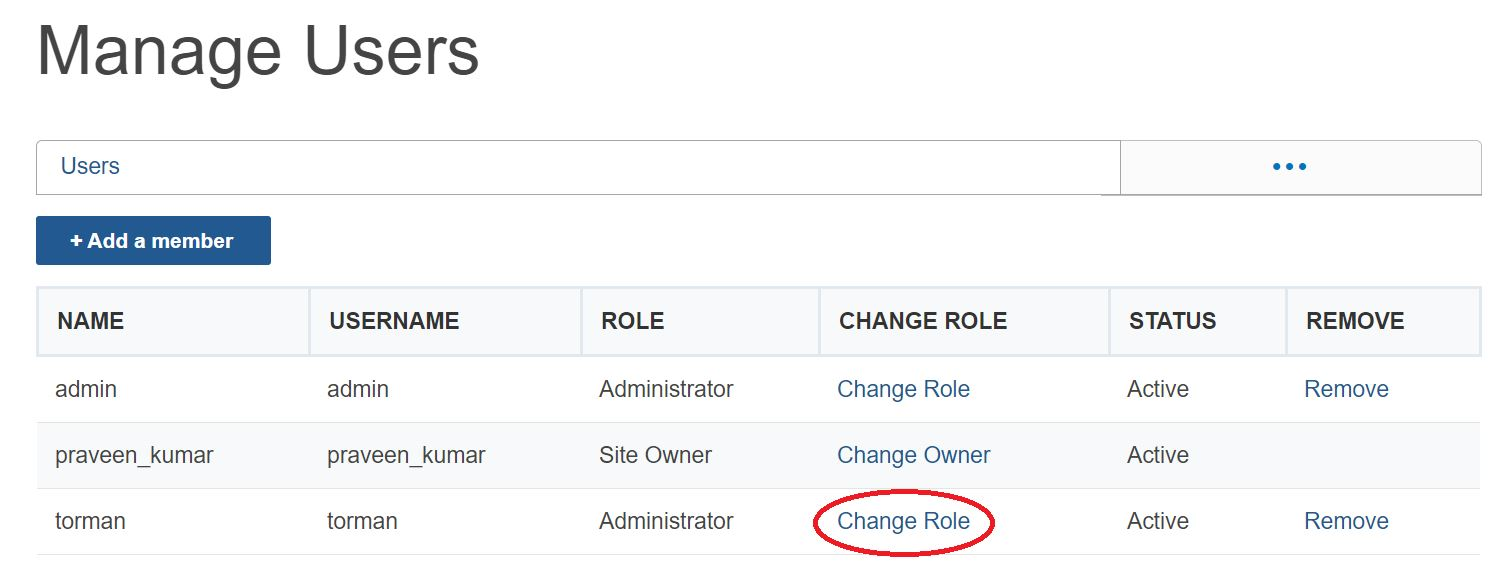Click Change Owner for praveen_kumar
This screenshot has width=1502, height=573.
coord(913,455)
